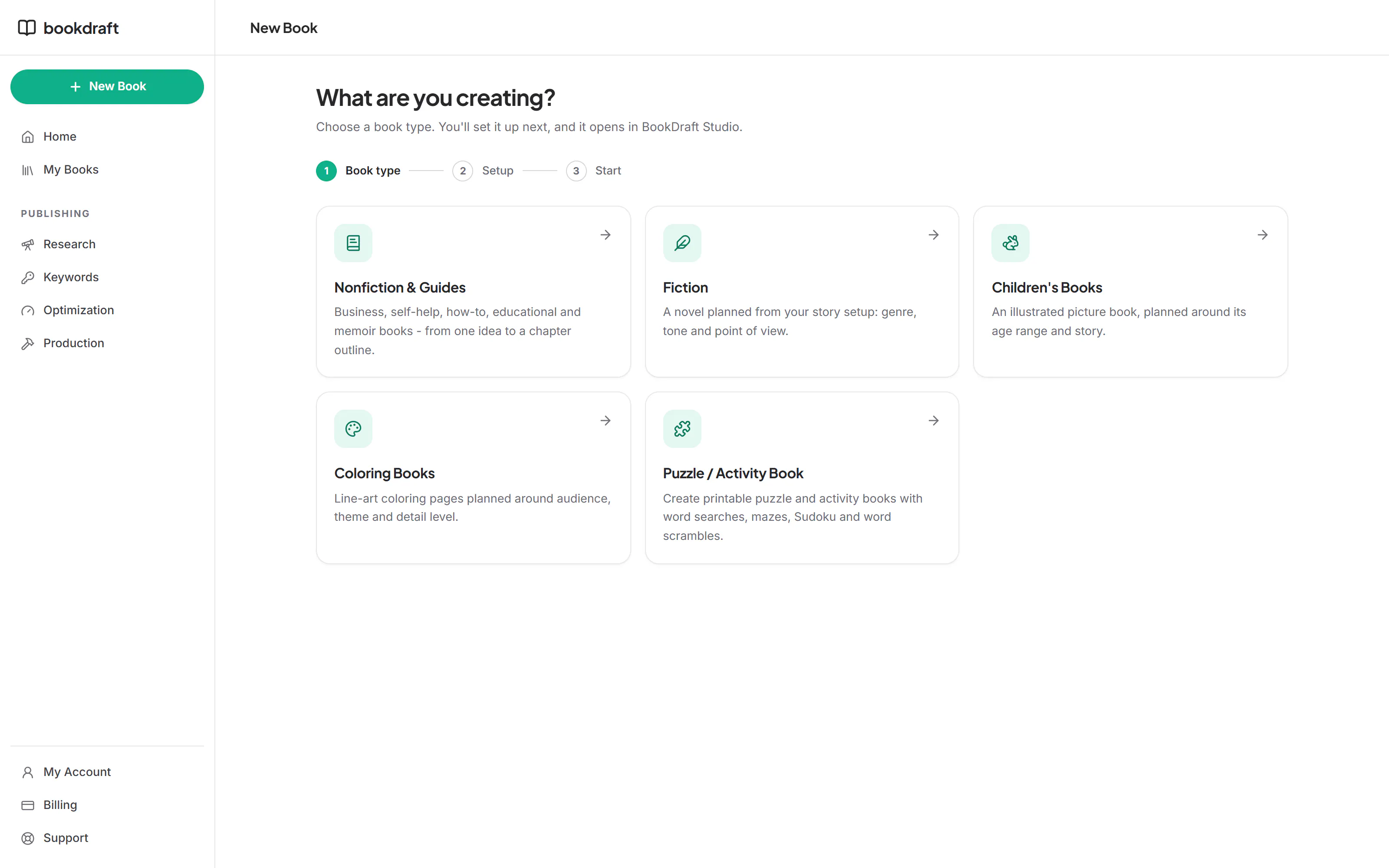Click the Coloring Books palette icon
The height and width of the screenshot is (868, 1389).
pos(354,429)
